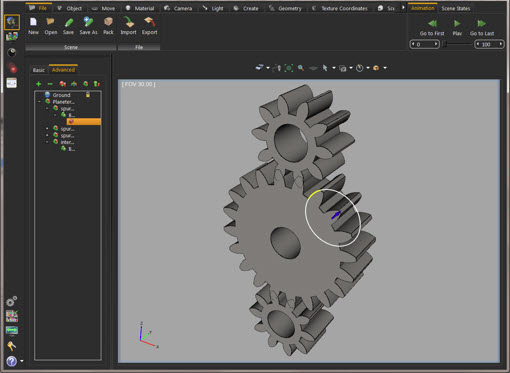Click the clock viewport toolbar icon
The image size is (510, 373).
359,68
